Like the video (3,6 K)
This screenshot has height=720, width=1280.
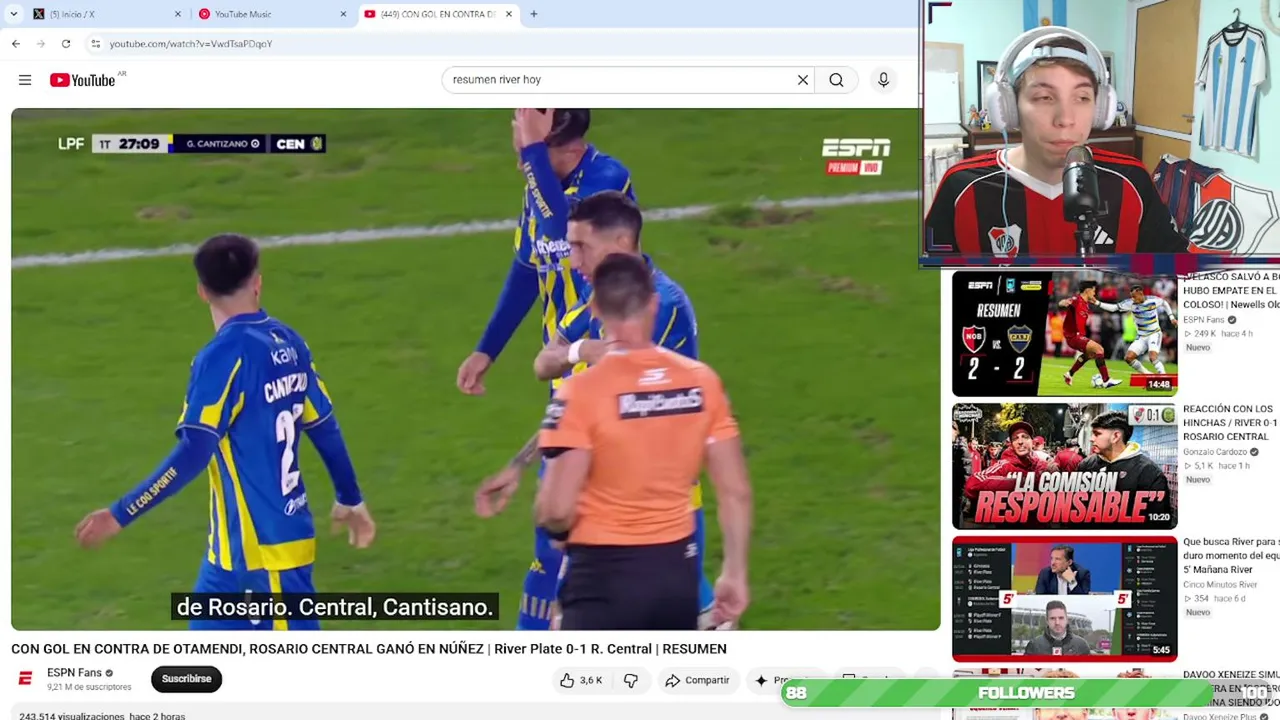click(x=581, y=680)
